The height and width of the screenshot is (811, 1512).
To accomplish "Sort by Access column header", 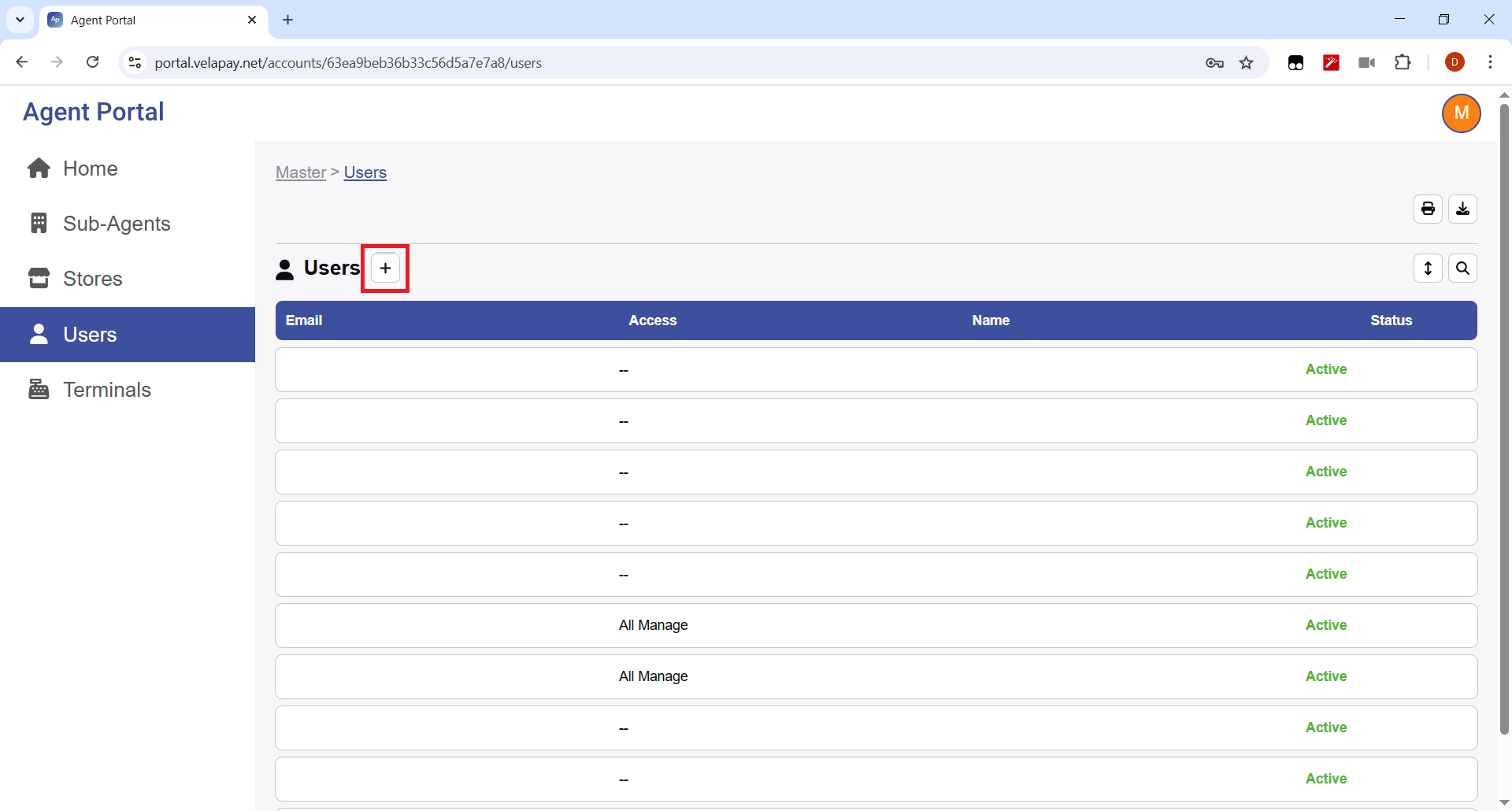I will pos(653,320).
